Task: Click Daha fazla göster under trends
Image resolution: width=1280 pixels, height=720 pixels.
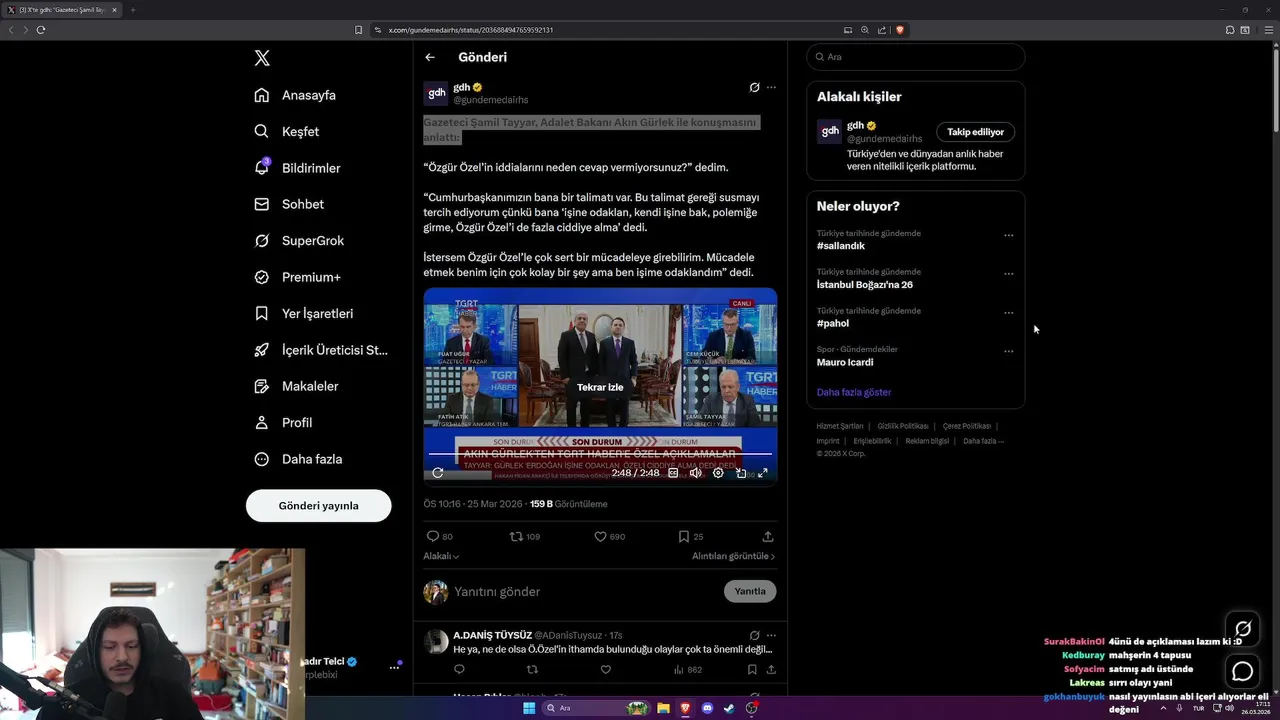Action: [x=854, y=392]
